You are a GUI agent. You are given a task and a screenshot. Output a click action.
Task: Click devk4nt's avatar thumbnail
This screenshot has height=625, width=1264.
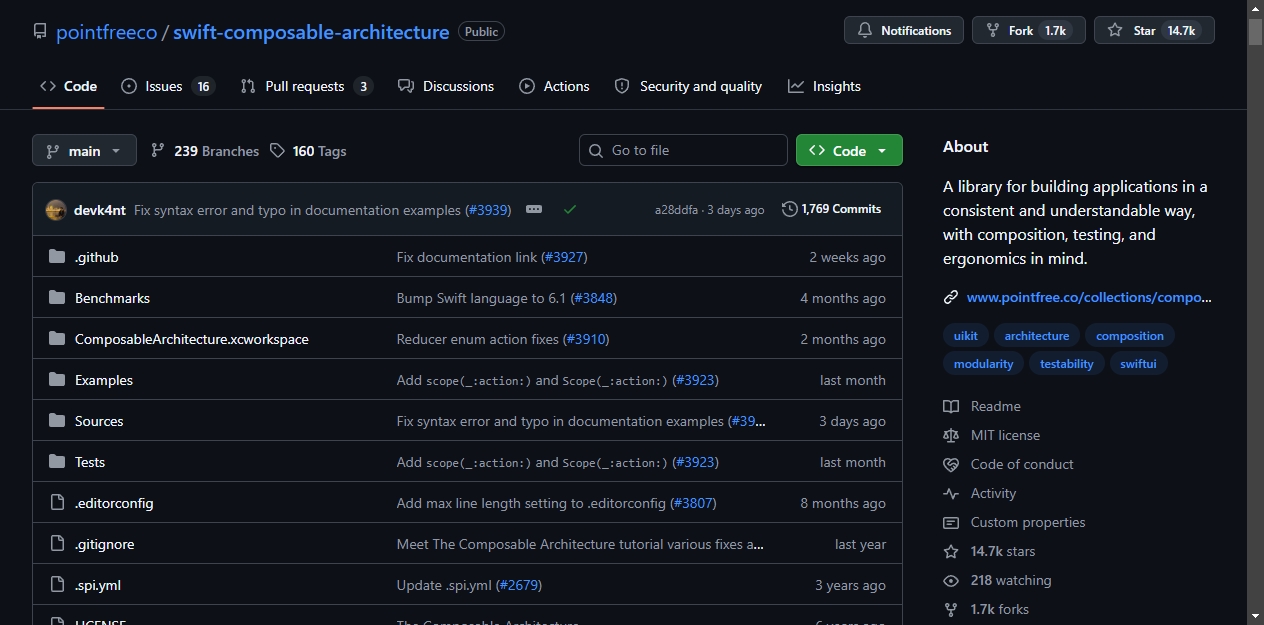coord(57,210)
